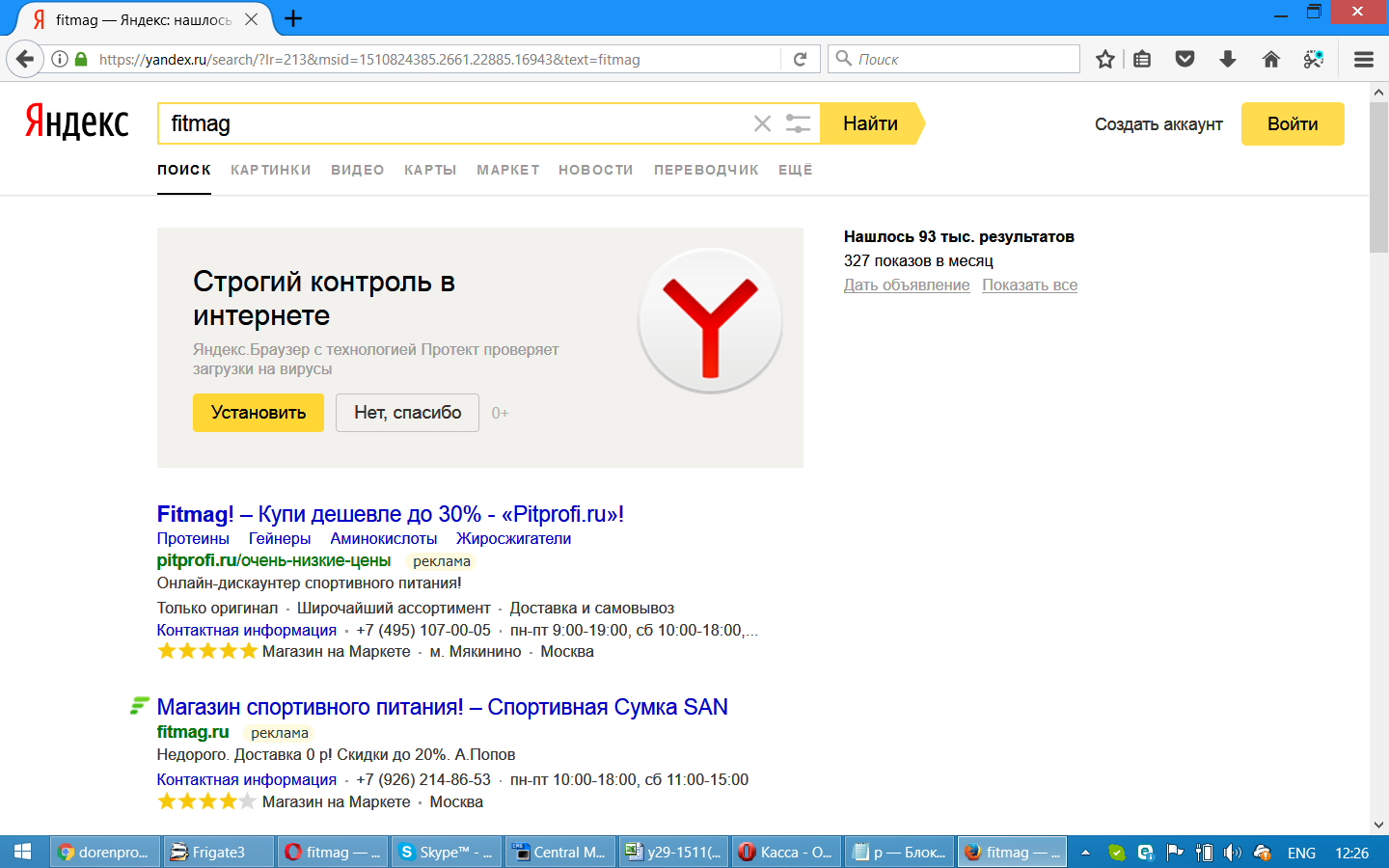
Task: Switch to Frigate3 taskbar window
Action: tap(219, 852)
